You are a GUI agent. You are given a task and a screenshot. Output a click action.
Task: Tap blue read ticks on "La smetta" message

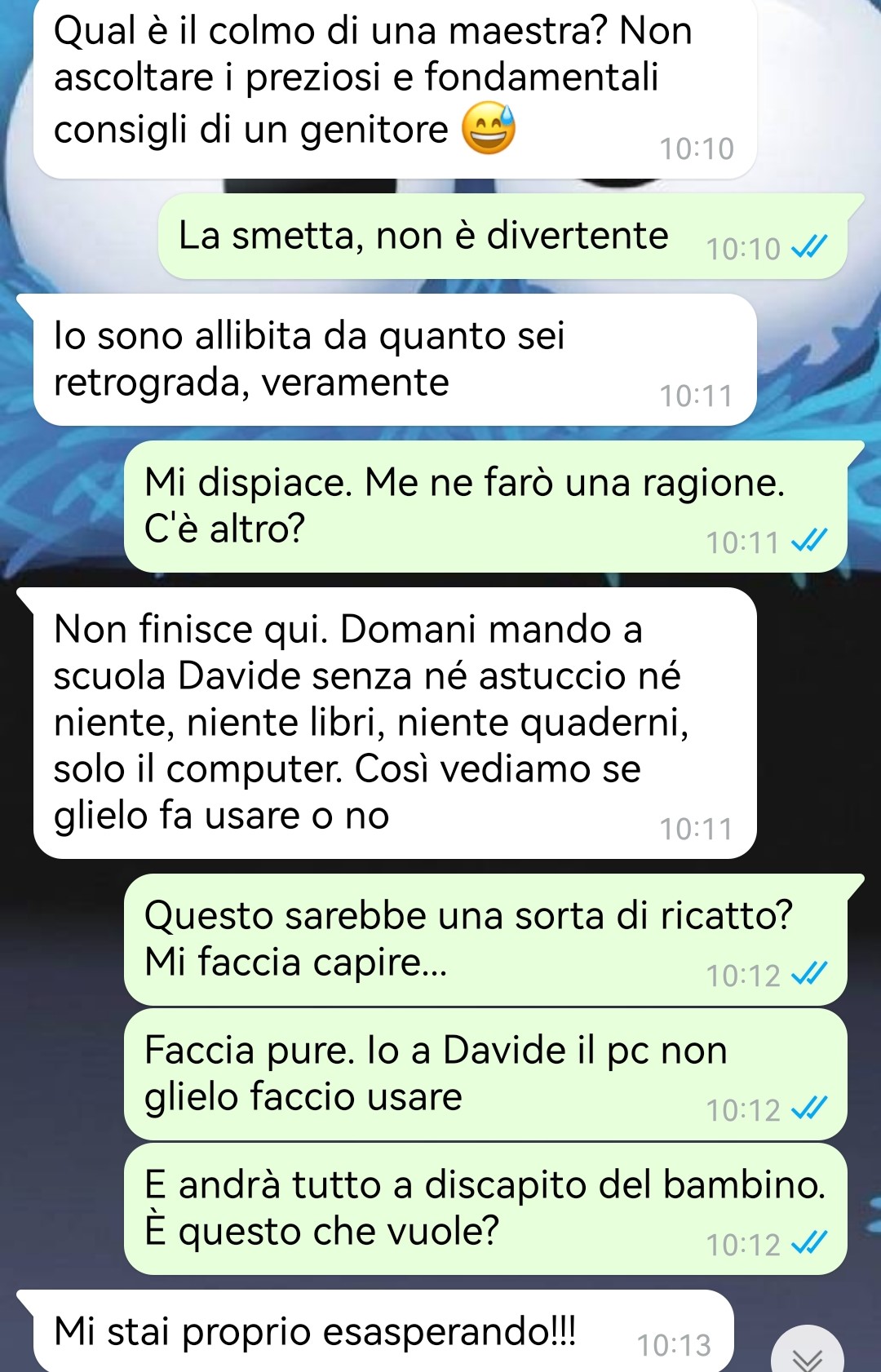tap(810, 246)
